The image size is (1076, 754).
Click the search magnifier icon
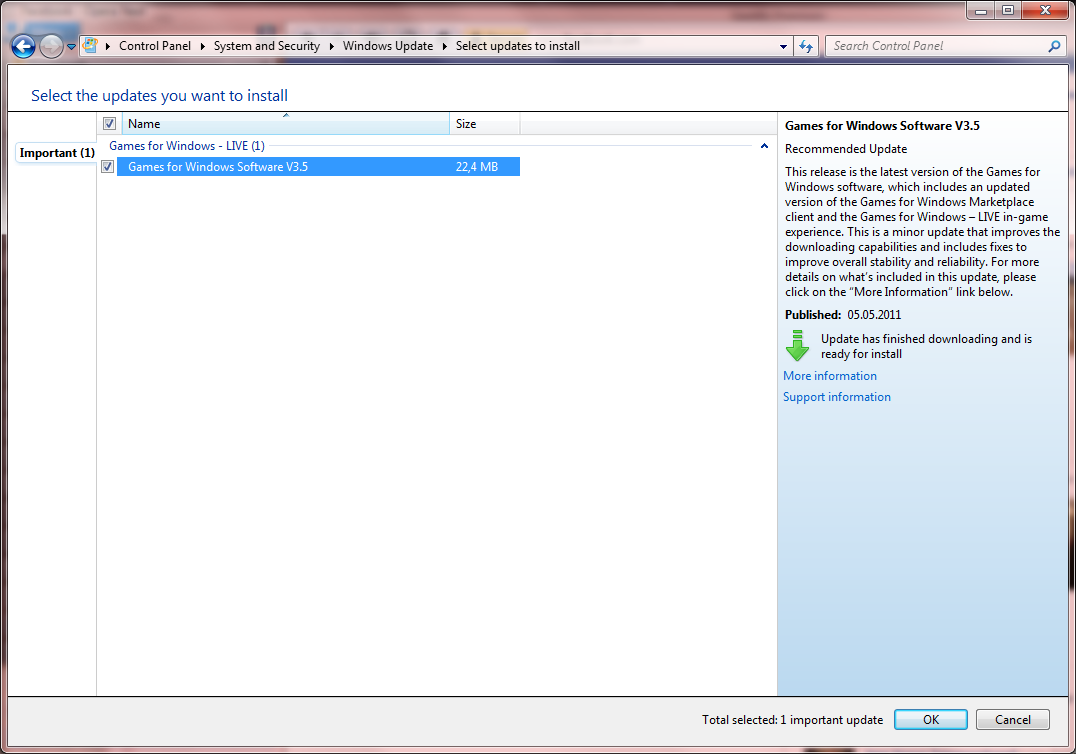coord(1055,46)
